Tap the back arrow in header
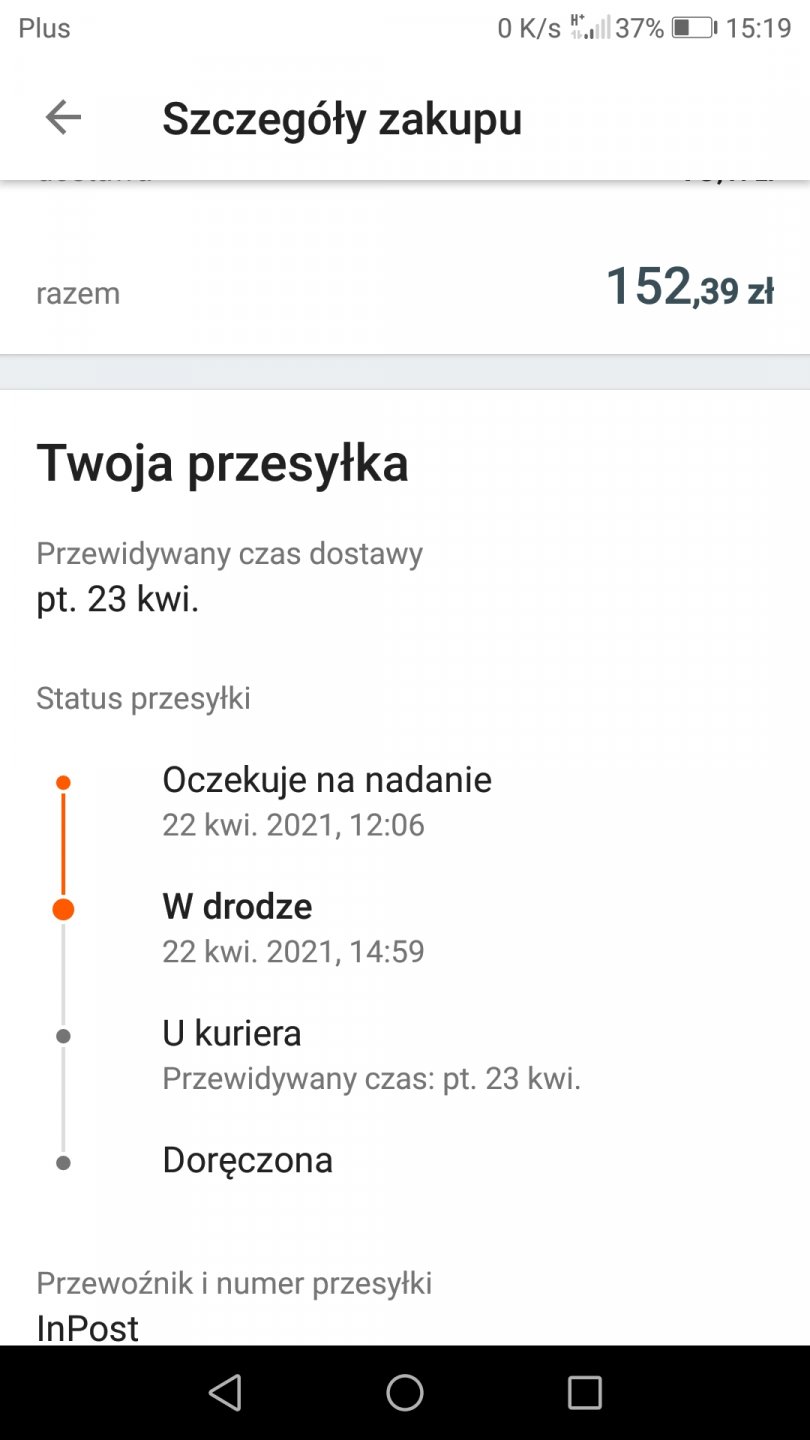 point(63,118)
